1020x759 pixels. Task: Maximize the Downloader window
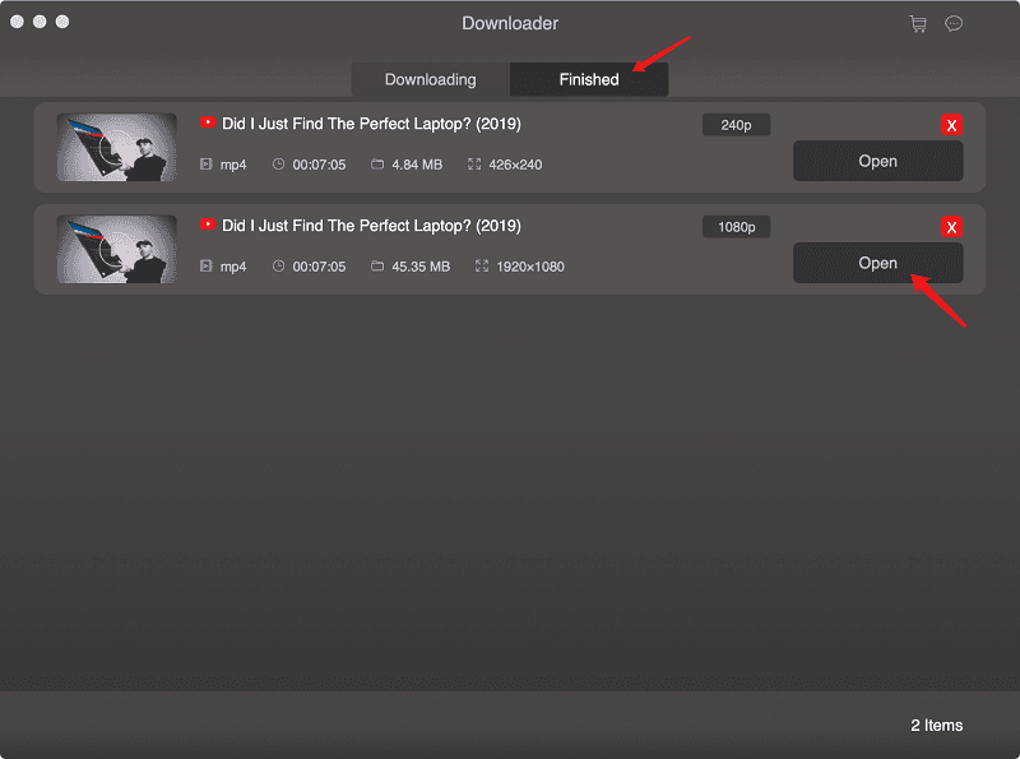(x=62, y=21)
